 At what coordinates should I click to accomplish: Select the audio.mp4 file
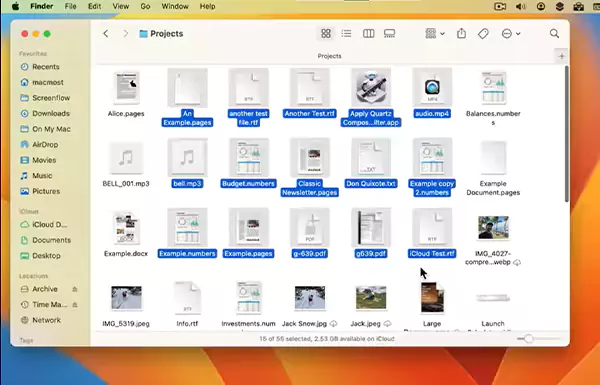[432, 93]
